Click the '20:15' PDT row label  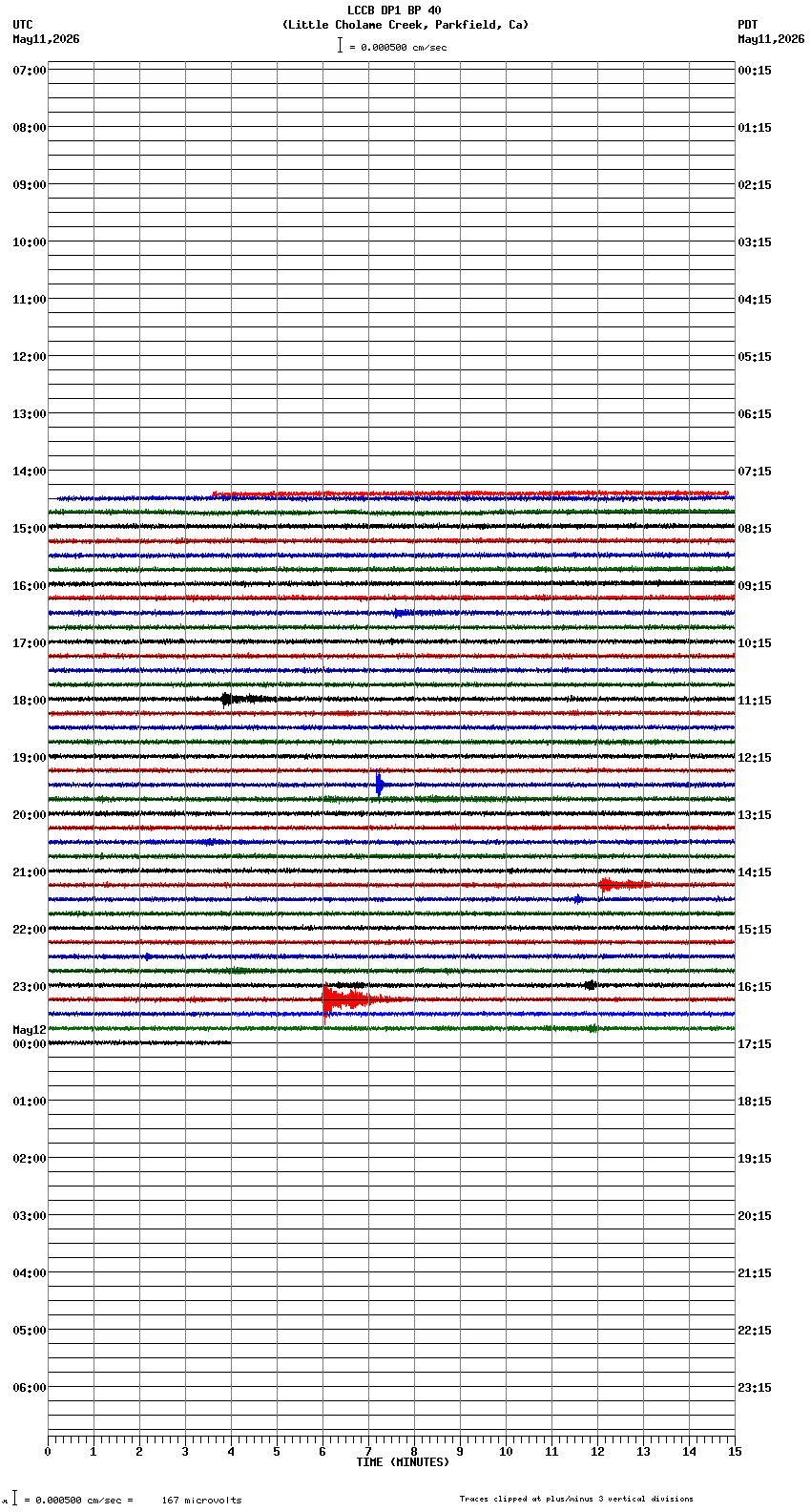pos(755,1216)
